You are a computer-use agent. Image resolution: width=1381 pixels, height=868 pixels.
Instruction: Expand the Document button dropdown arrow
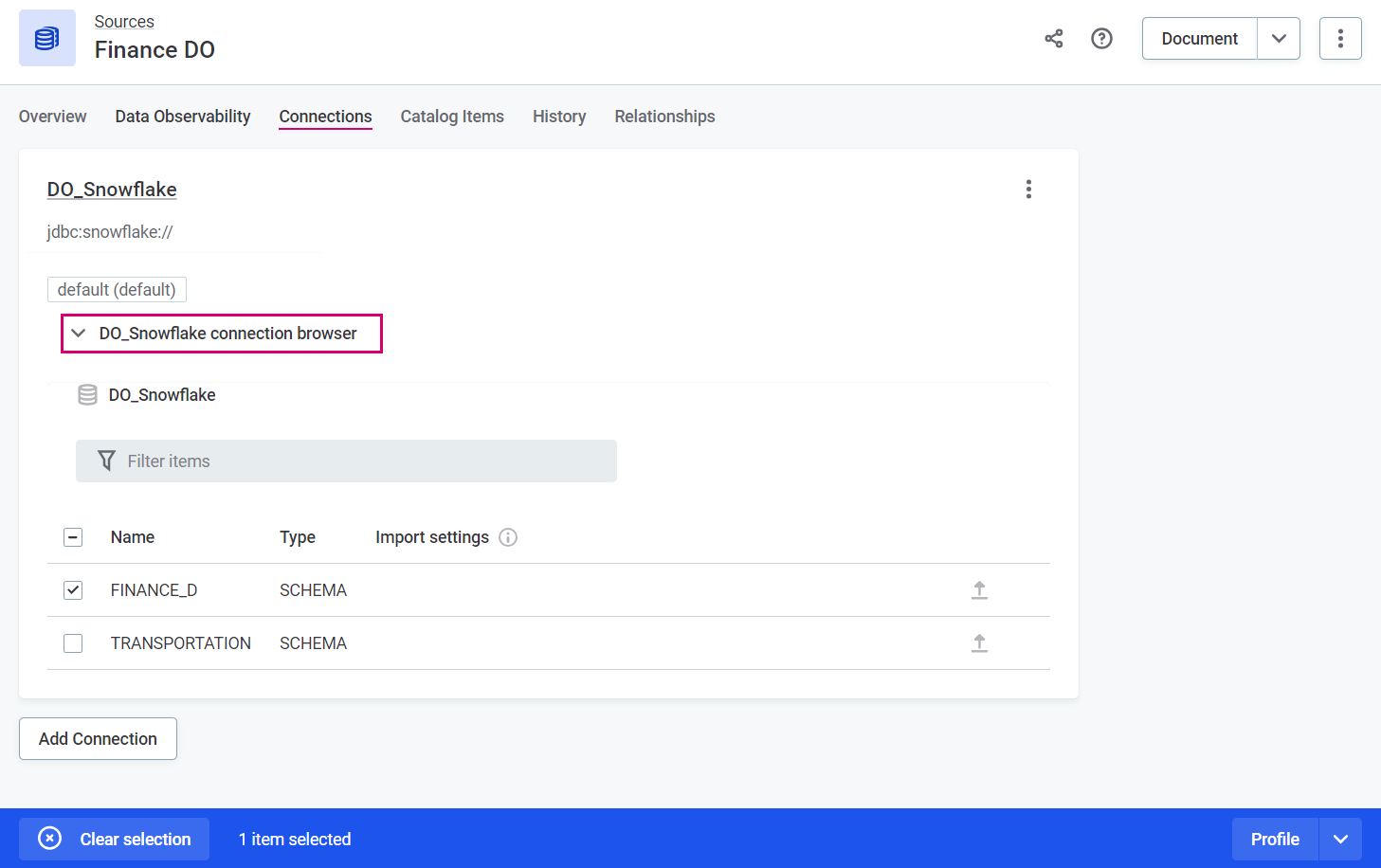[1279, 39]
